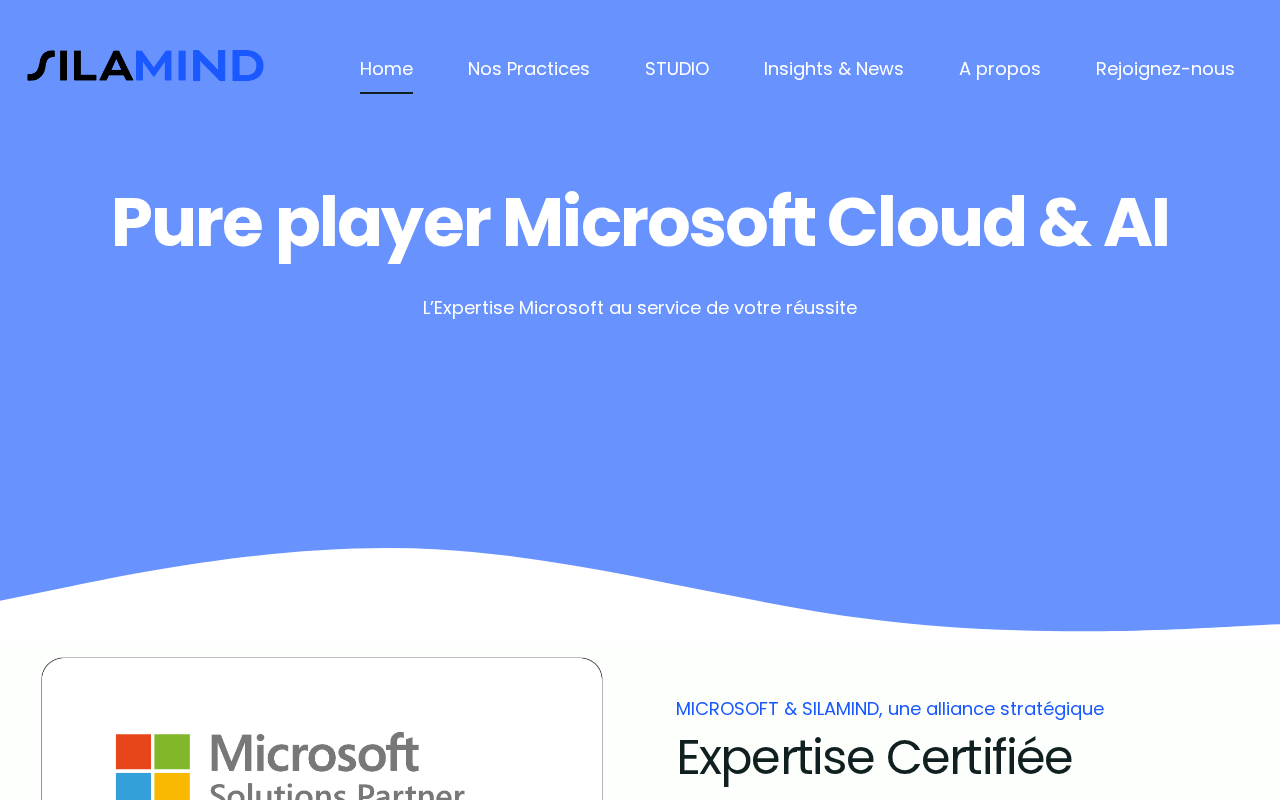Open the A propos menu
The width and height of the screenshot is (1280, 800).
tap(1000, 69)
